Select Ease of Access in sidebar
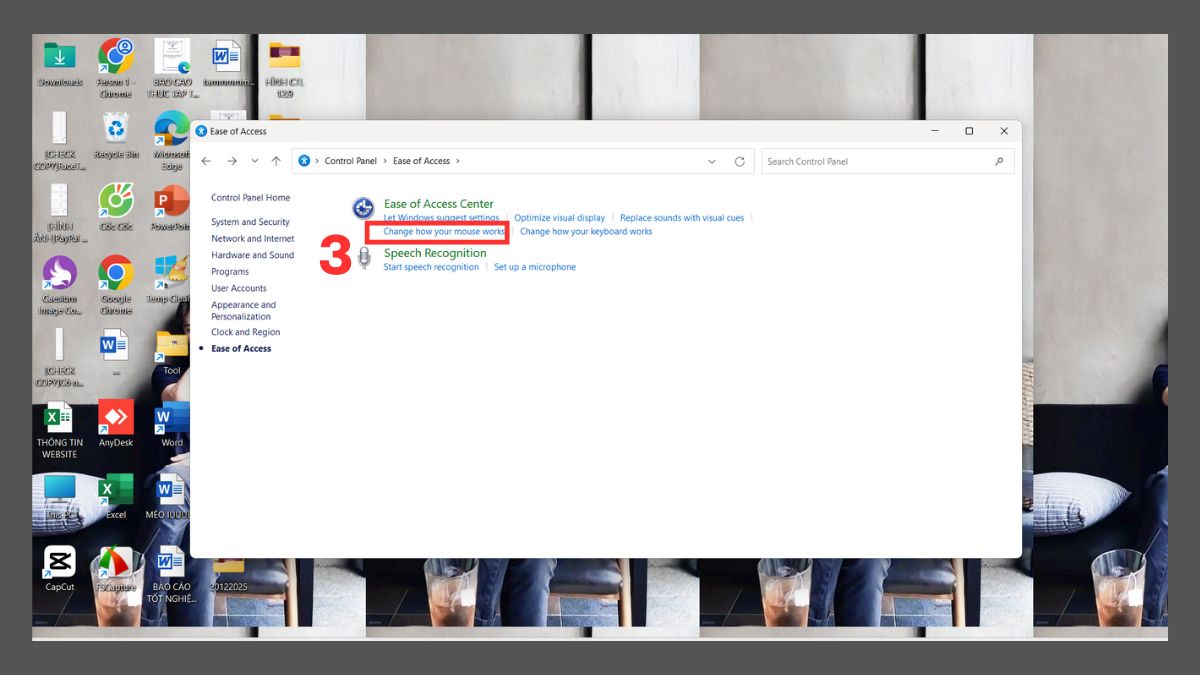 click(241, 348)
